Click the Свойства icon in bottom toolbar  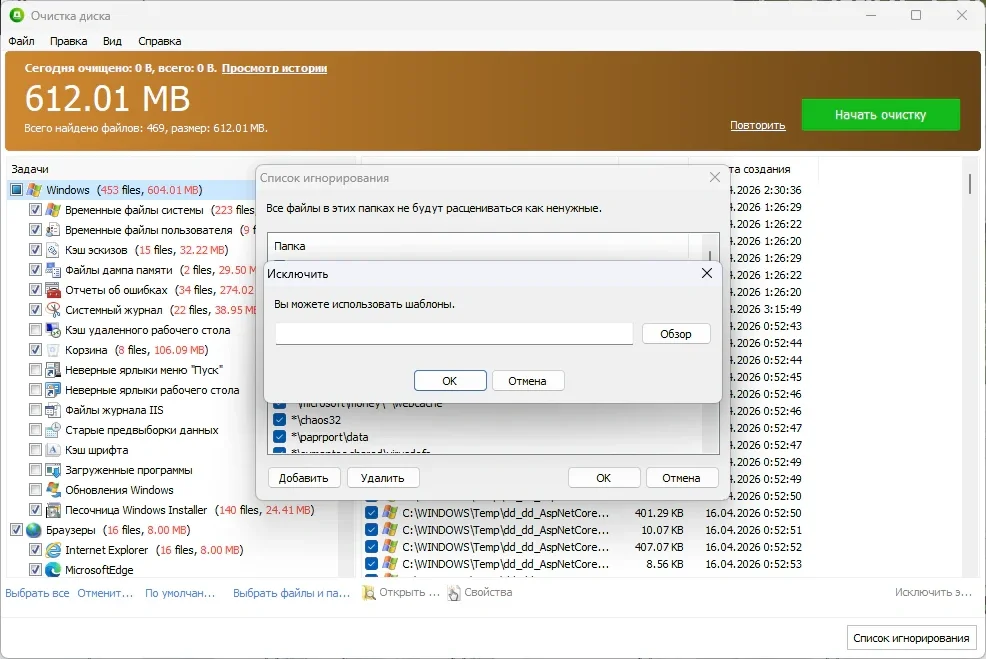(x=455, y=593)
